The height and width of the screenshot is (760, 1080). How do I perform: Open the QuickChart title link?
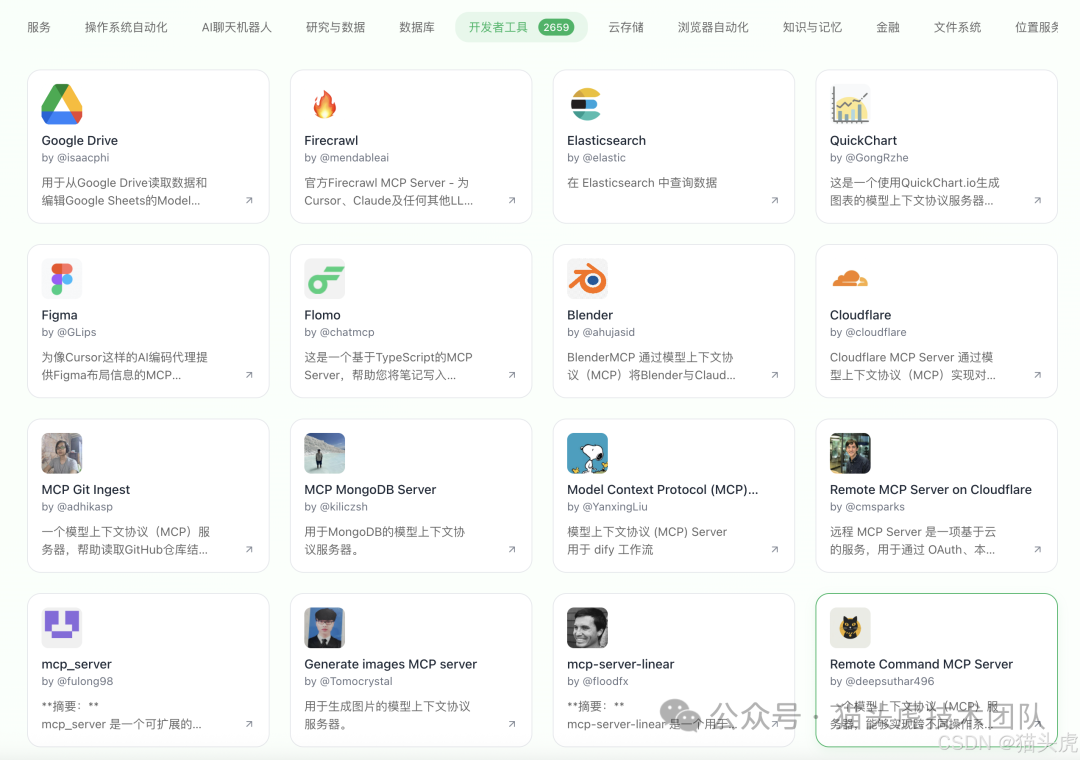tap(863, 141)
